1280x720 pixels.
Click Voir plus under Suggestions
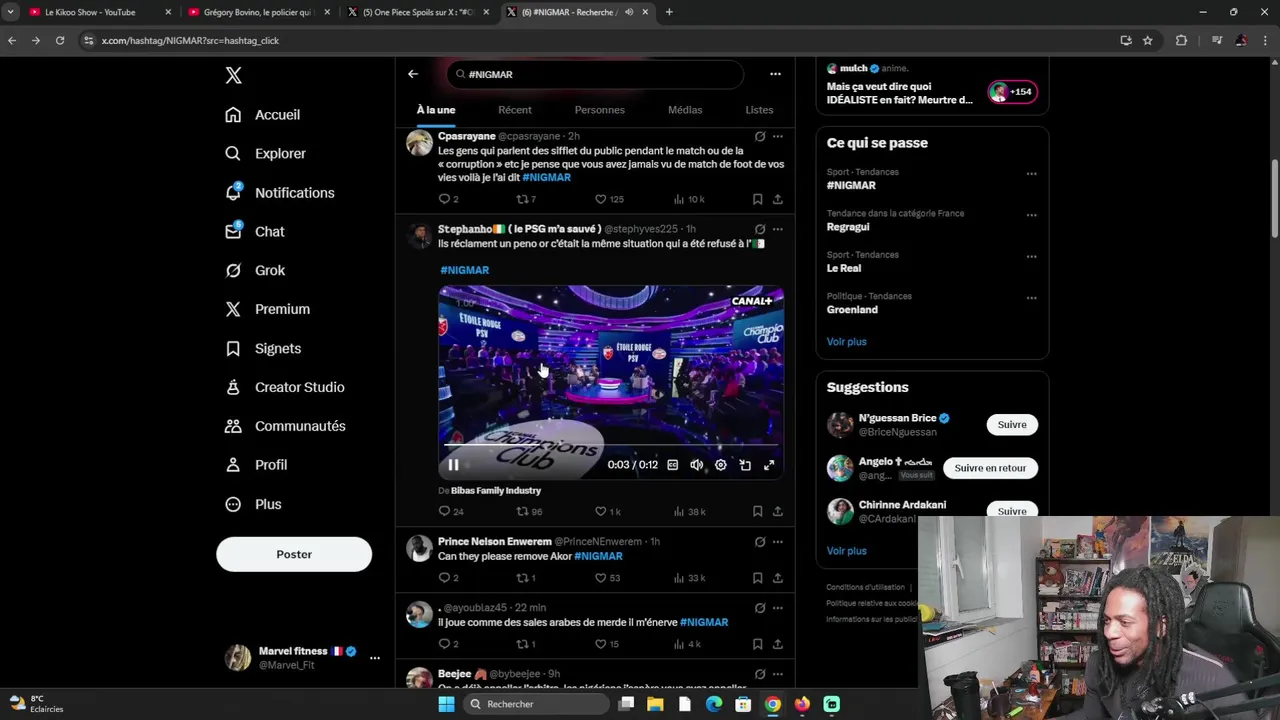847,551
